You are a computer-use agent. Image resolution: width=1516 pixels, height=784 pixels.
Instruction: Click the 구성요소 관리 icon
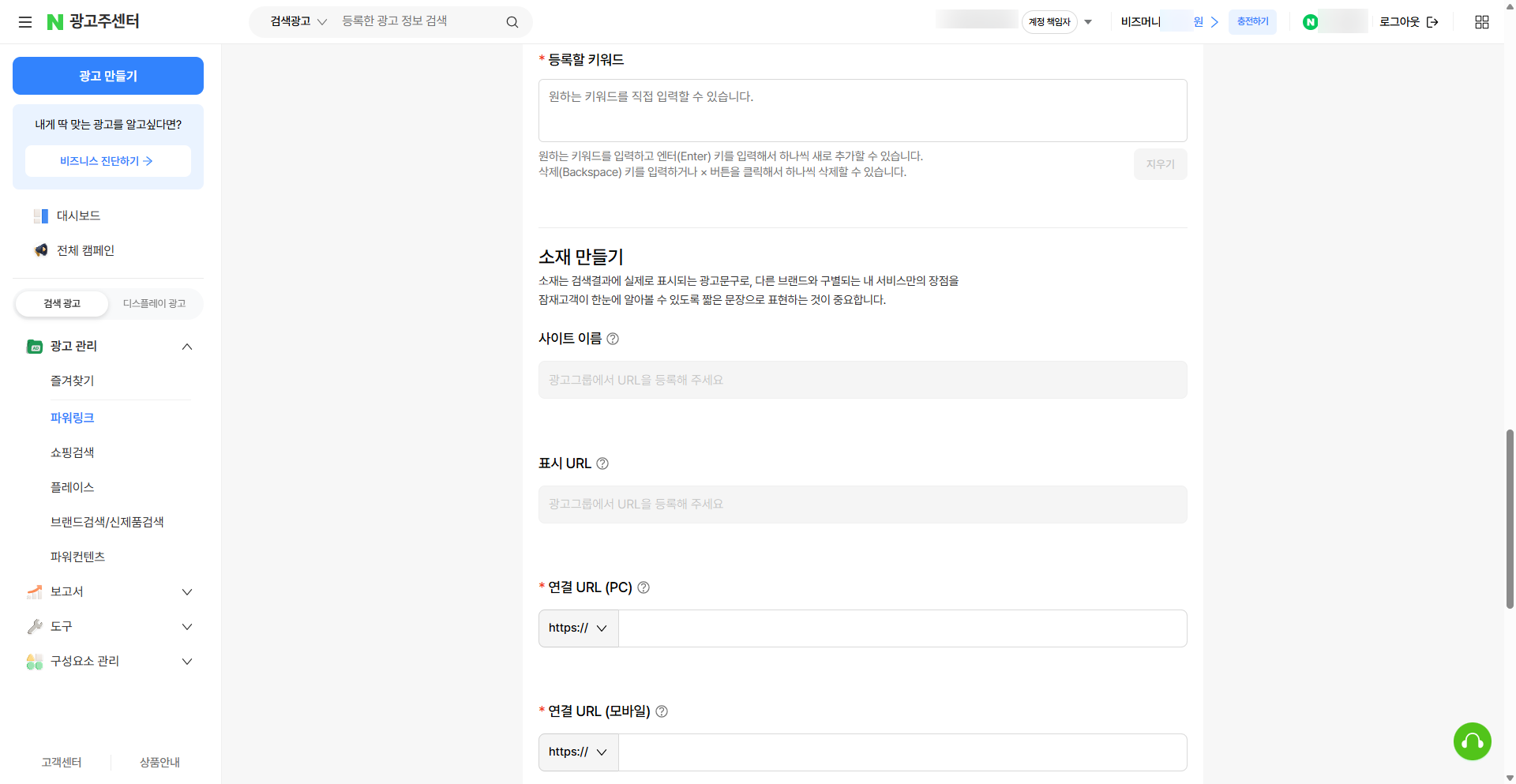35,662
